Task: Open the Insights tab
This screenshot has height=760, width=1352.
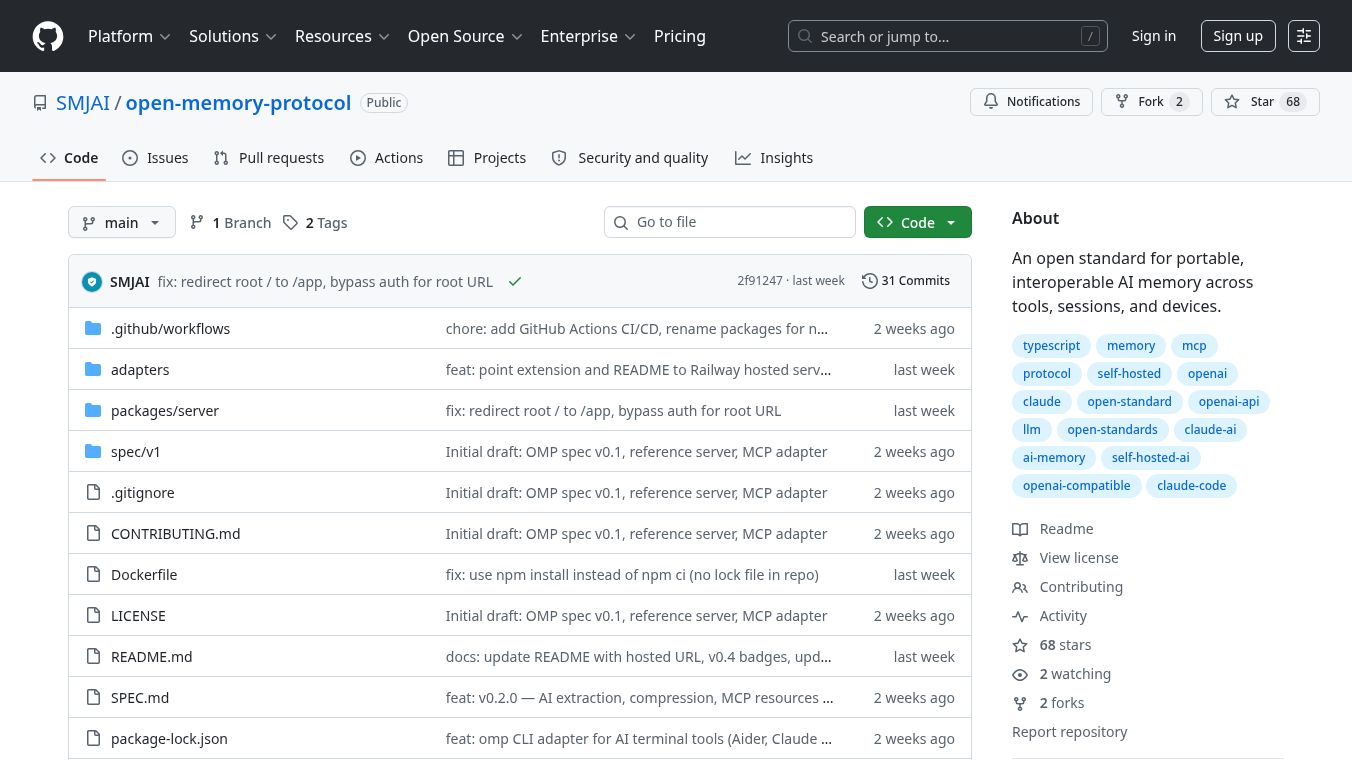Action: click(x=774, y=158)
